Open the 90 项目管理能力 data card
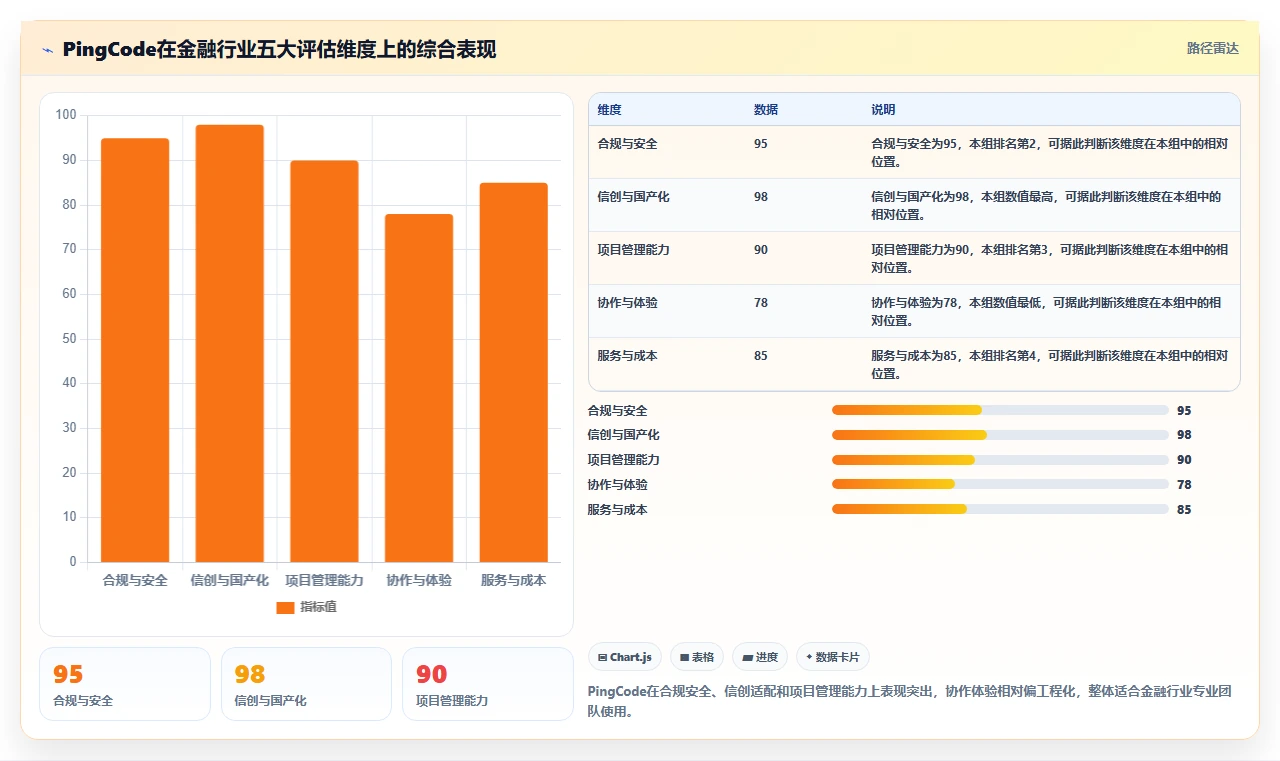The width and height of the screenshot is (1280, 761). pos(488,684)
